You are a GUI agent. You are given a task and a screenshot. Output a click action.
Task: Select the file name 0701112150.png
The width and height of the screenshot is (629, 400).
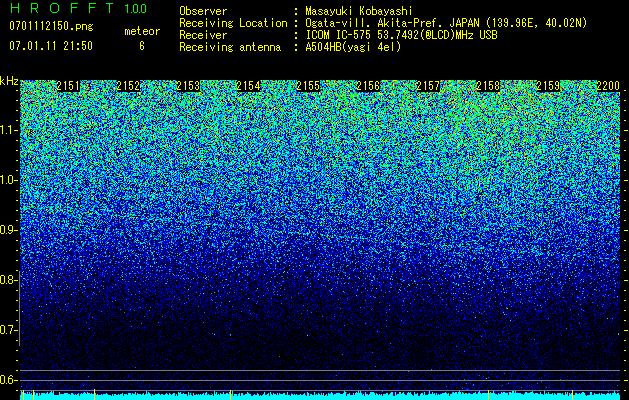tap(51, 27)
